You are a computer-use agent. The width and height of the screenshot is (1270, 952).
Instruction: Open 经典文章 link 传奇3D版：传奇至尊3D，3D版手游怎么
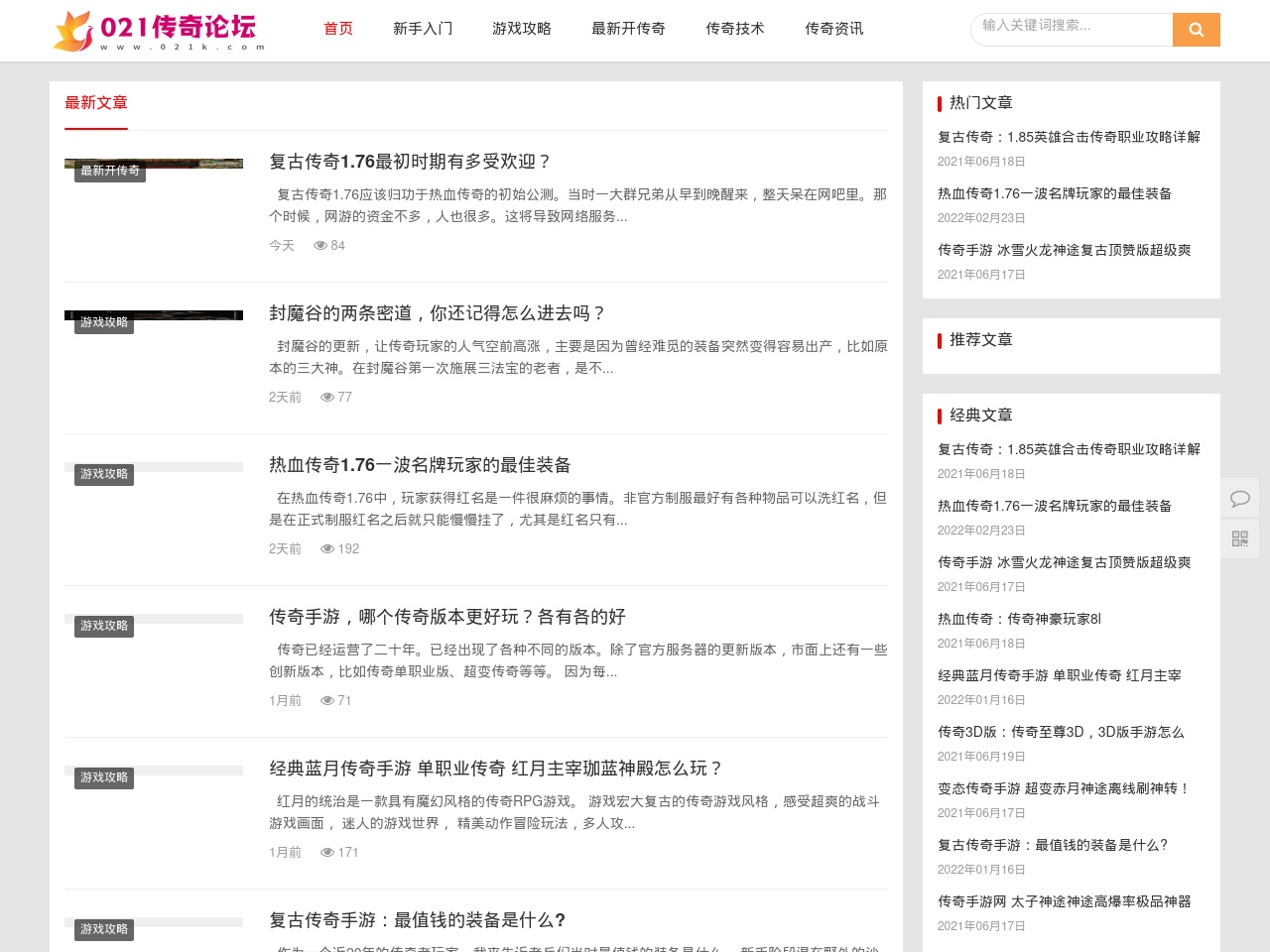point(1061,732)
